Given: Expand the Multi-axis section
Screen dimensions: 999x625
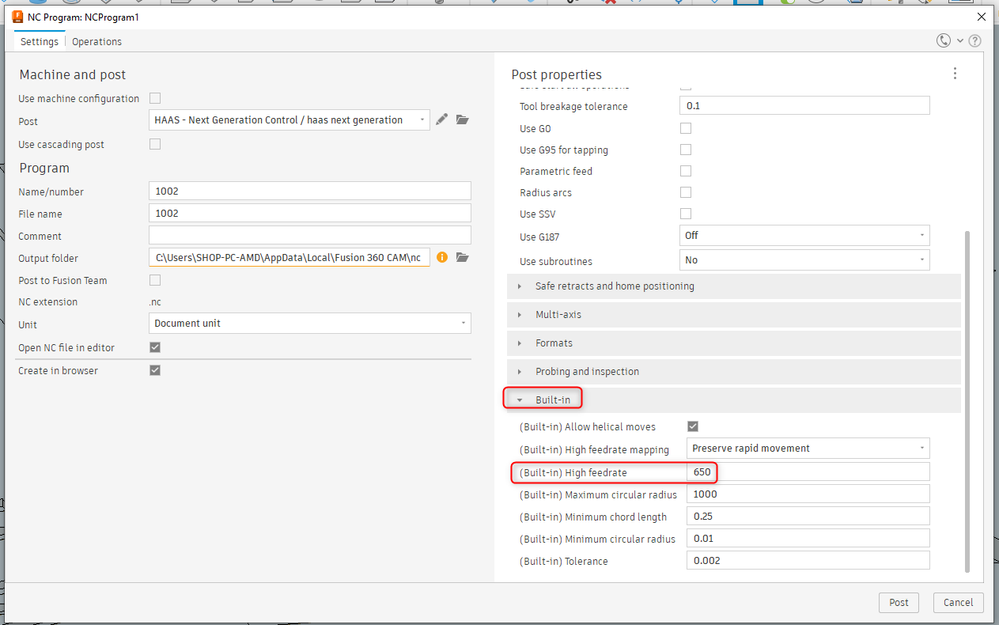Looking at the screenshot, I should pyautogui.click(x=734, y=315).
